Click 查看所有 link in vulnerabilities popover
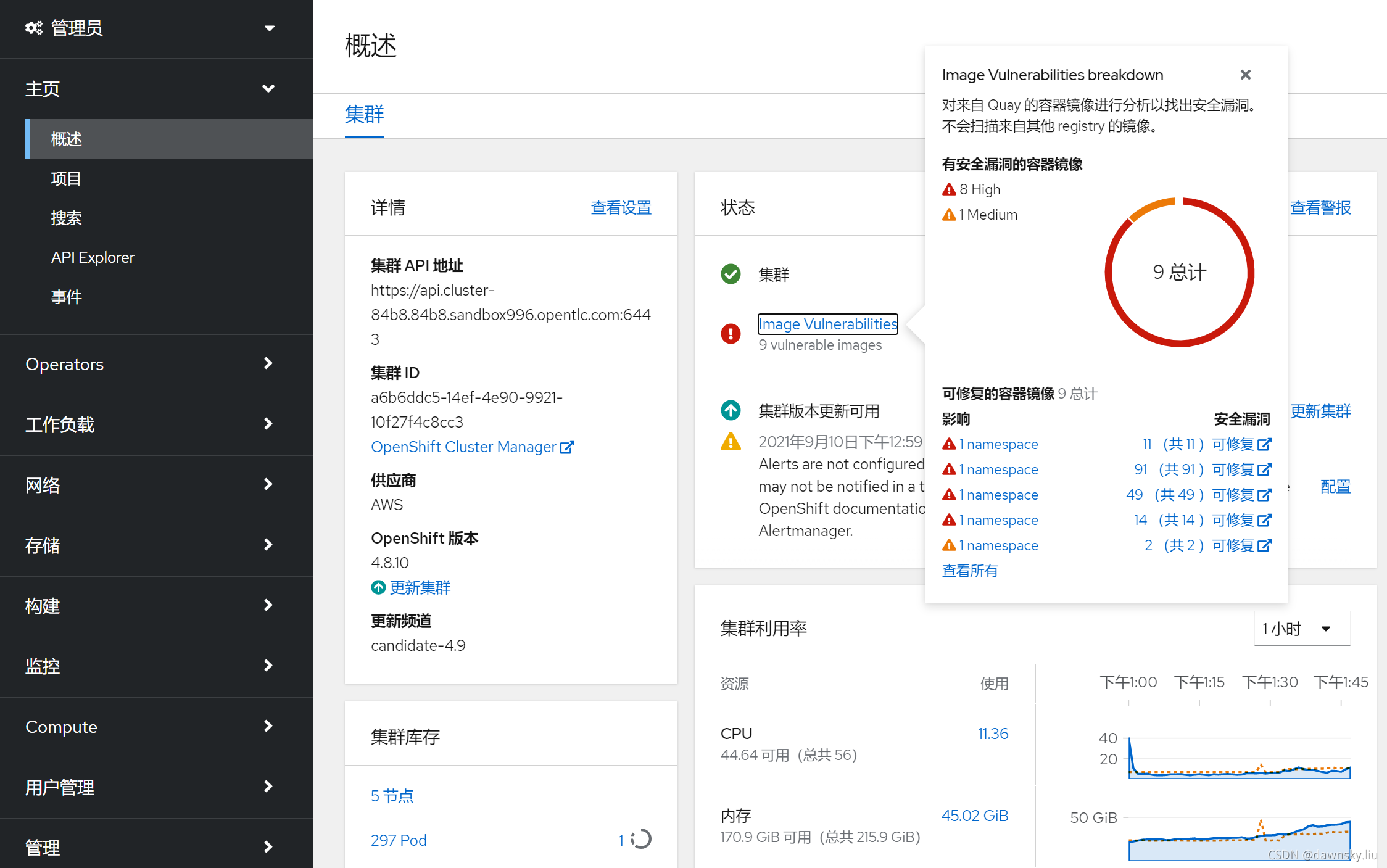1387x868 pixels. click(970, 571)
